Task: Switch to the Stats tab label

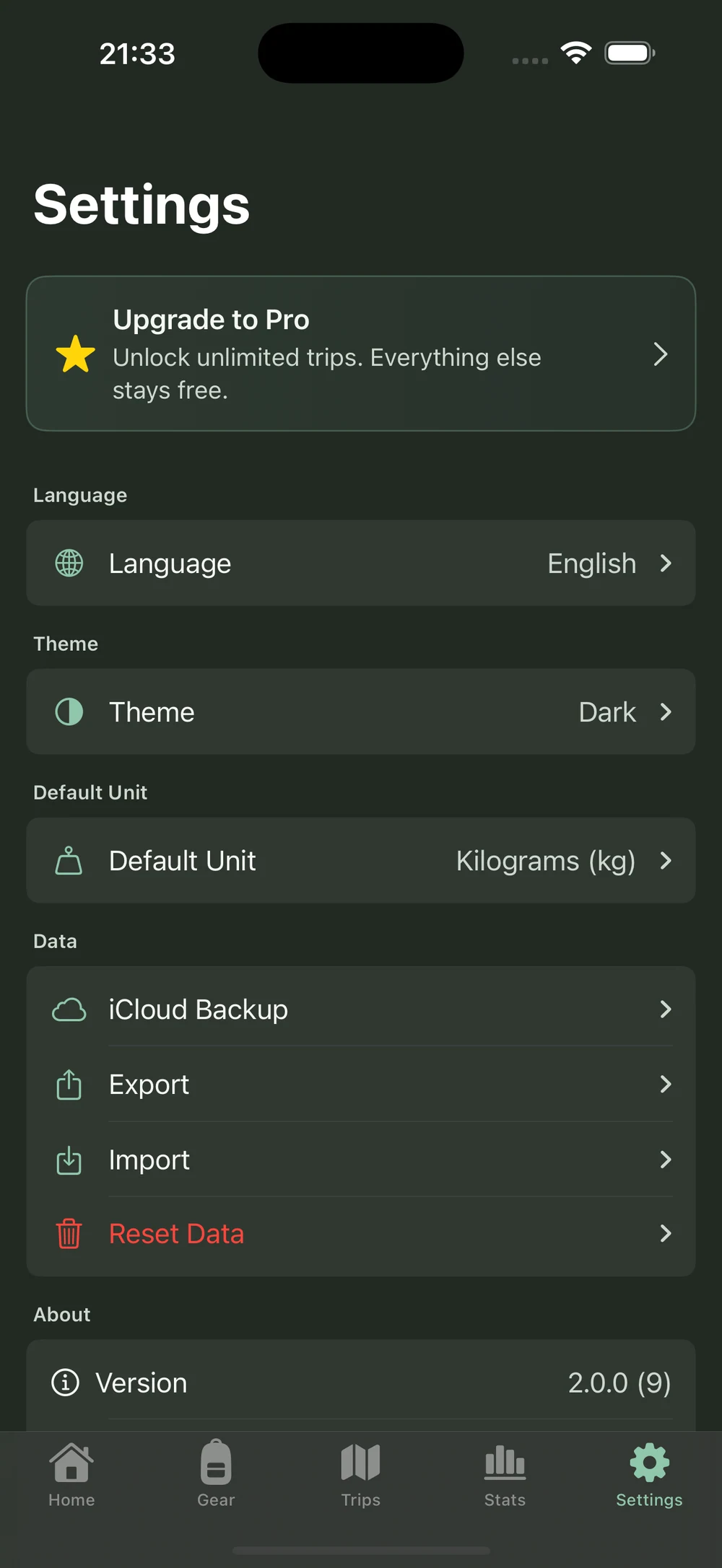Action: 505,1500
